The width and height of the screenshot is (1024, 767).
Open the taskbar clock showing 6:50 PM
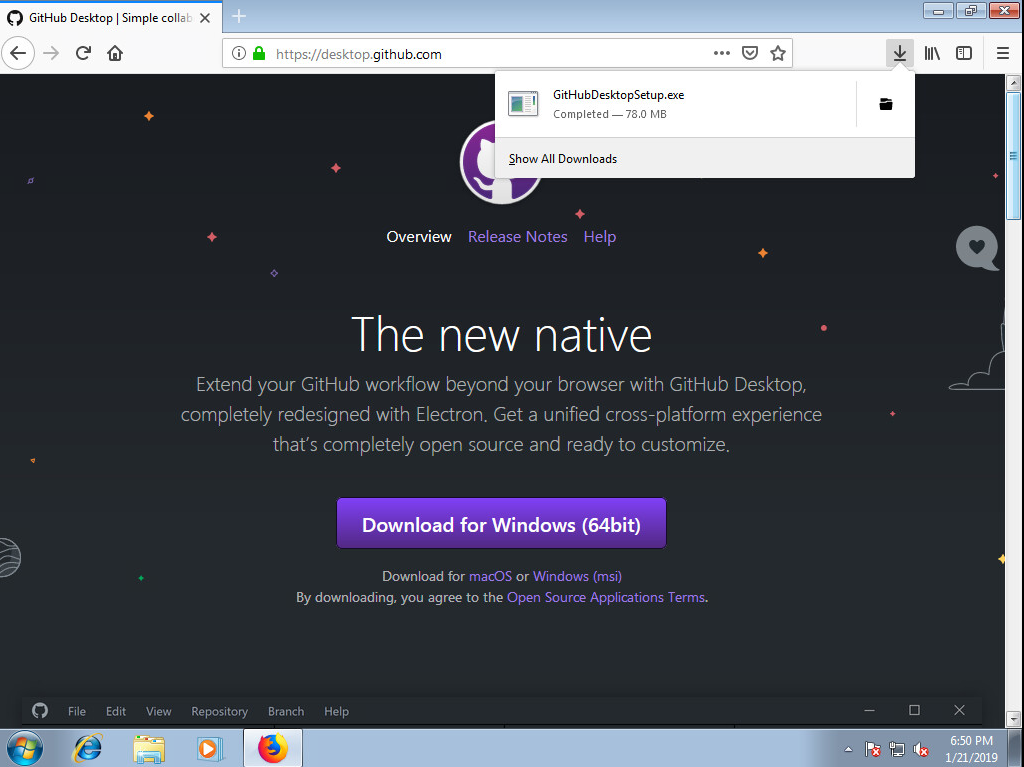[971, 749]
